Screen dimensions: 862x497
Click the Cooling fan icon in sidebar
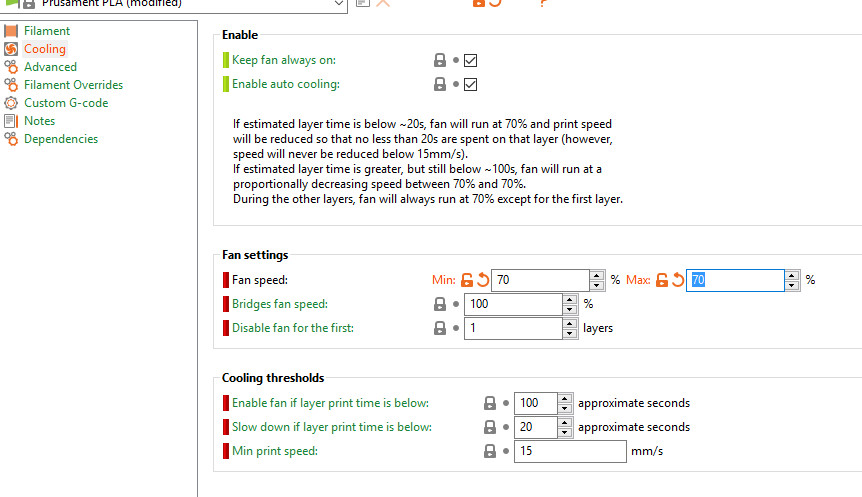point(11,49)
